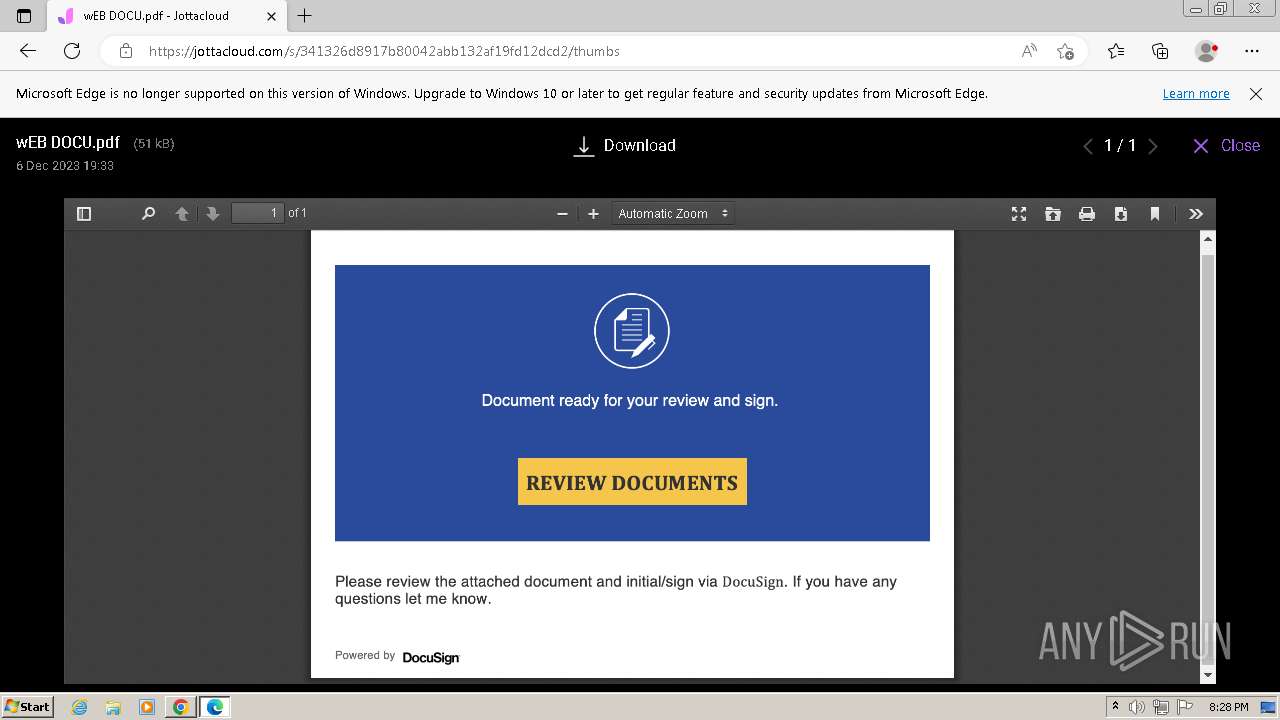Launch Internet Explorer from taskbar
This screenshot has height=720, width=1280.
(80, 707)
